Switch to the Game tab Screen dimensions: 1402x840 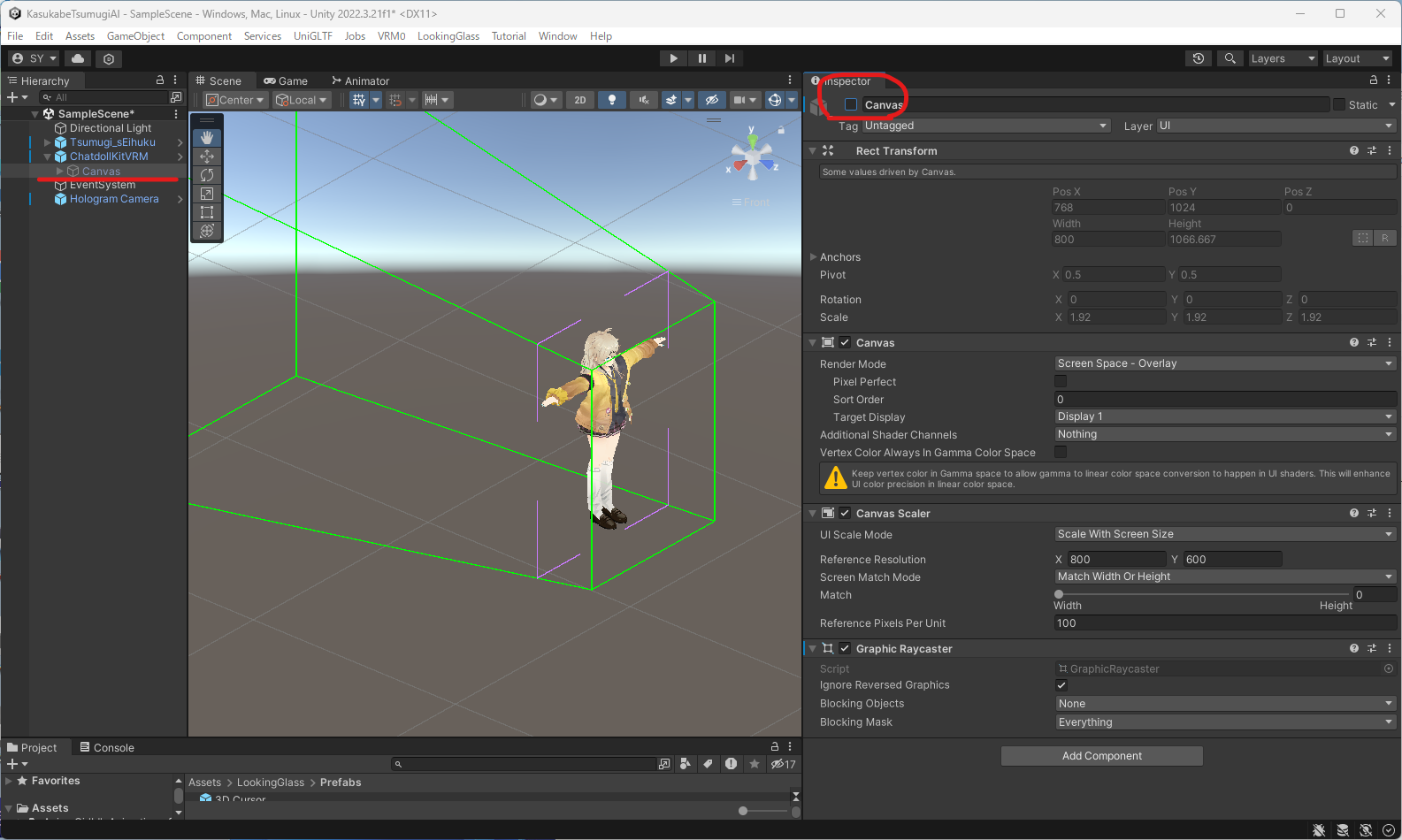(x=286, y=80)
